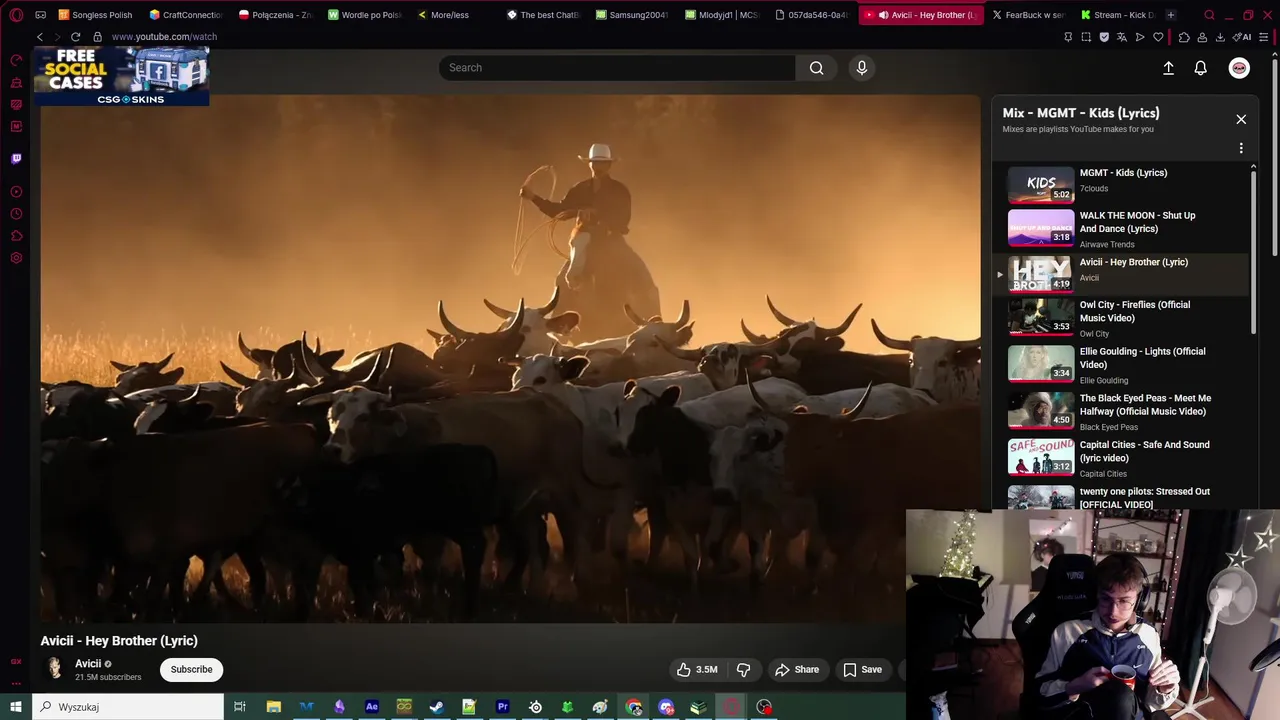The height and width of the screenshot is (720, 1280).
Task: Click the Share button
Action: click(x=797, y=670)
